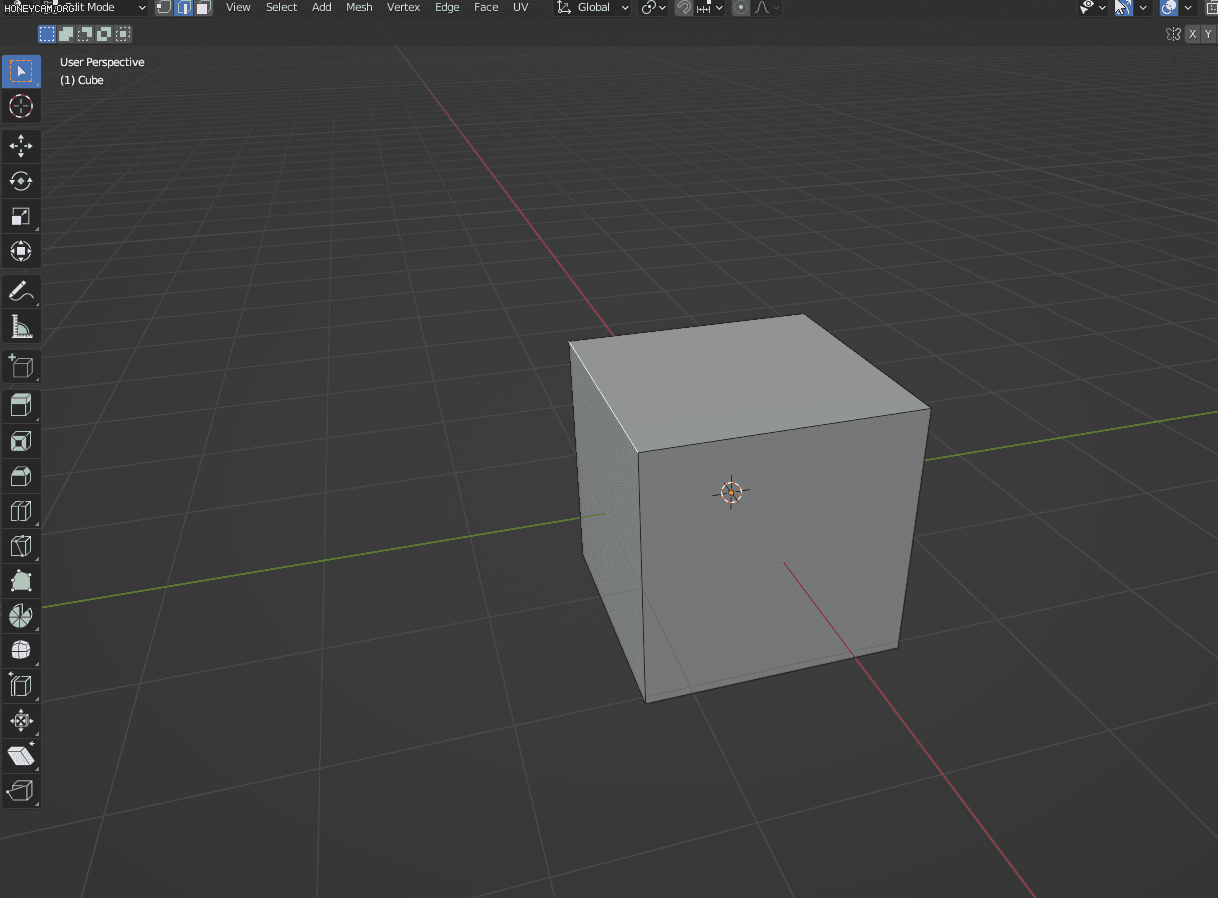This screenshot has width=1218, height=898.
Task: Choose the Poly Build tool
Action: (x=21, y=581)
